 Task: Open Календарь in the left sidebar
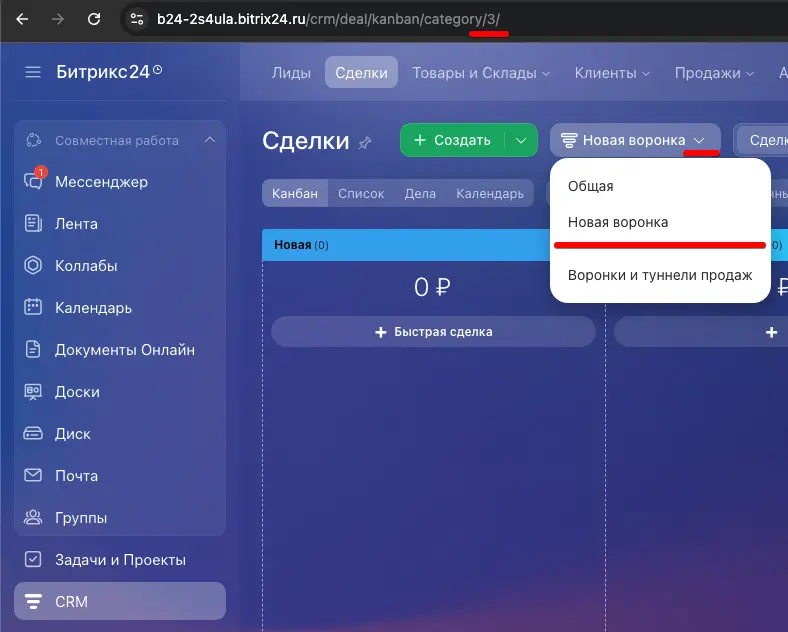tap(92, 308)
